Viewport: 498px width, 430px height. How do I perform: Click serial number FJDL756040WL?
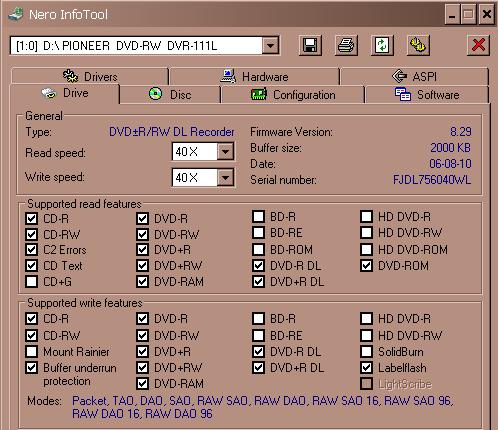pyautogui.click(x=432, y=180)
